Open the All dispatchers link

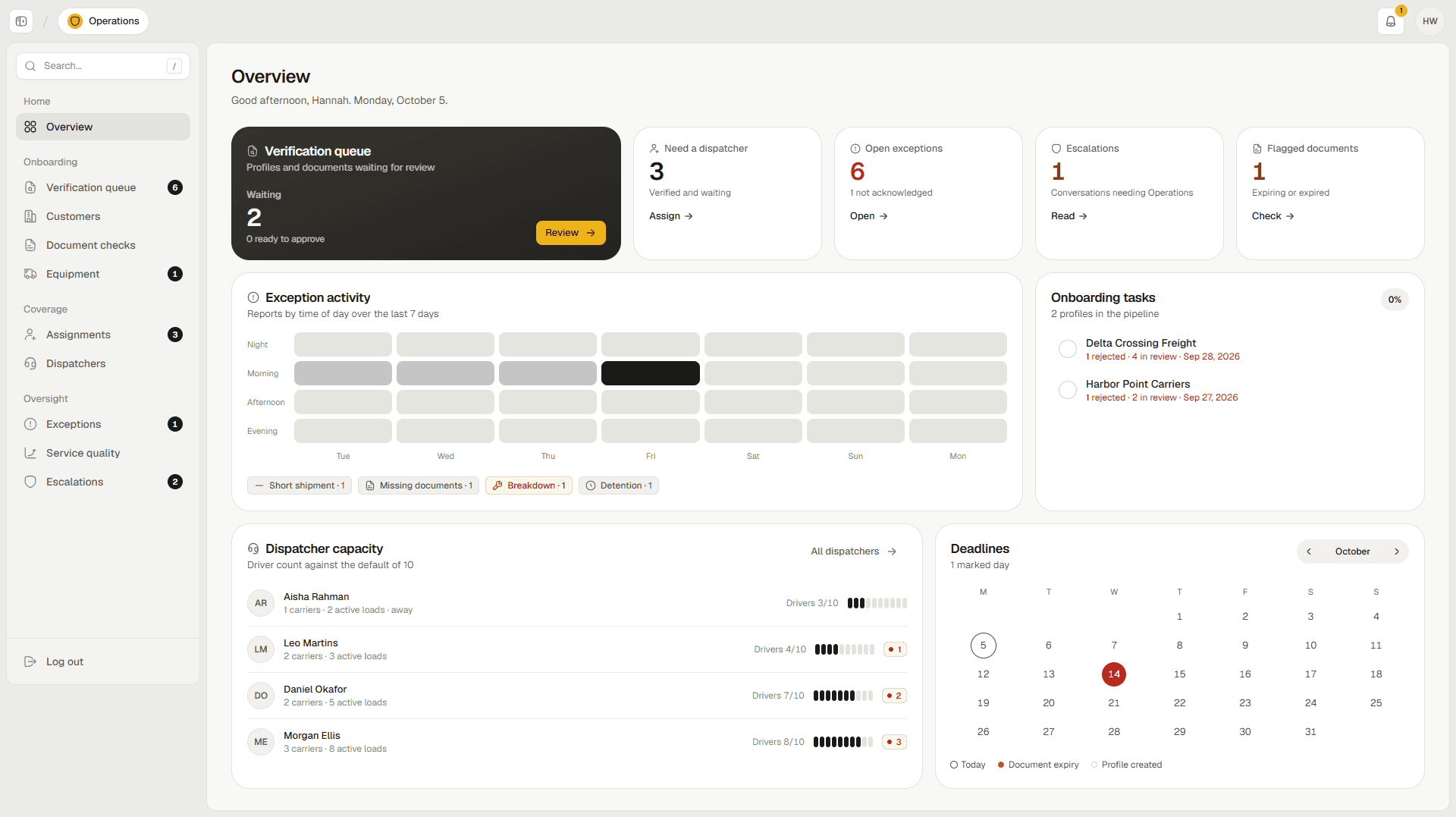coord(854,551)
